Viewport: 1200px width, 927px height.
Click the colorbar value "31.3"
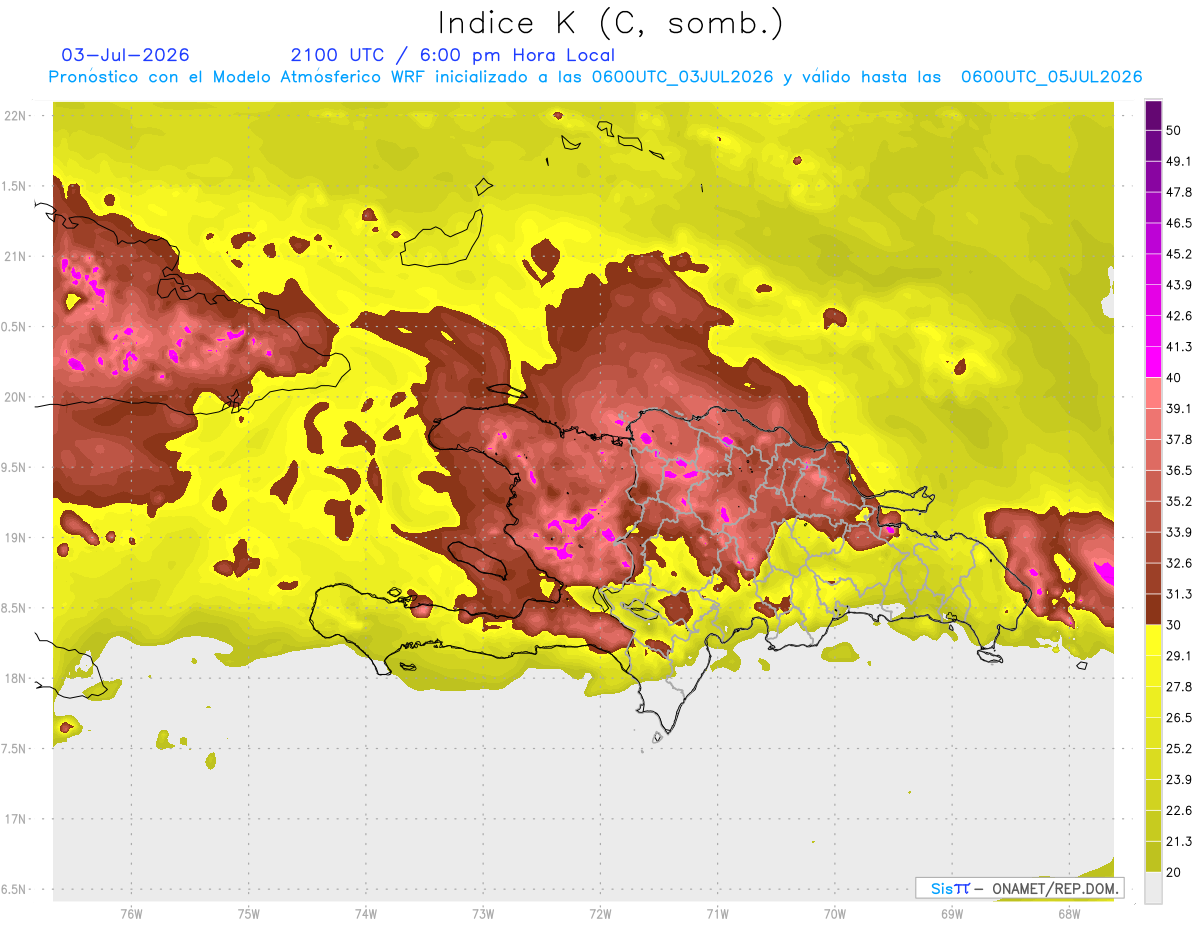tap(1178, 594)
